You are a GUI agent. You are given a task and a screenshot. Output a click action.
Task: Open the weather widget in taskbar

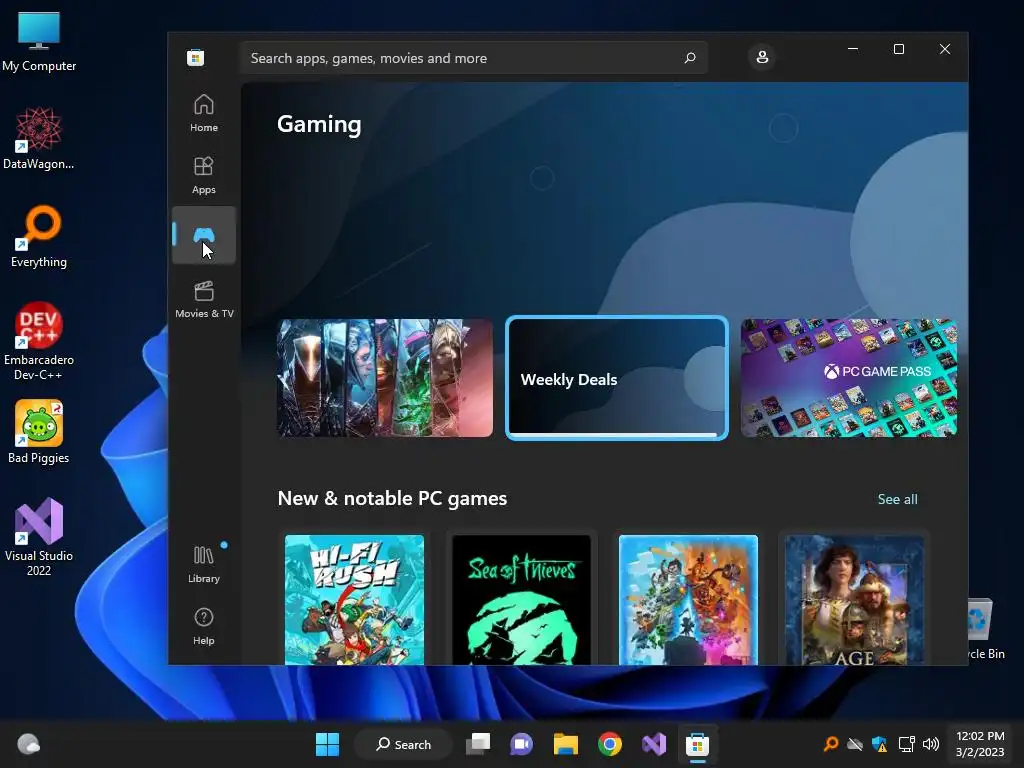29,744
